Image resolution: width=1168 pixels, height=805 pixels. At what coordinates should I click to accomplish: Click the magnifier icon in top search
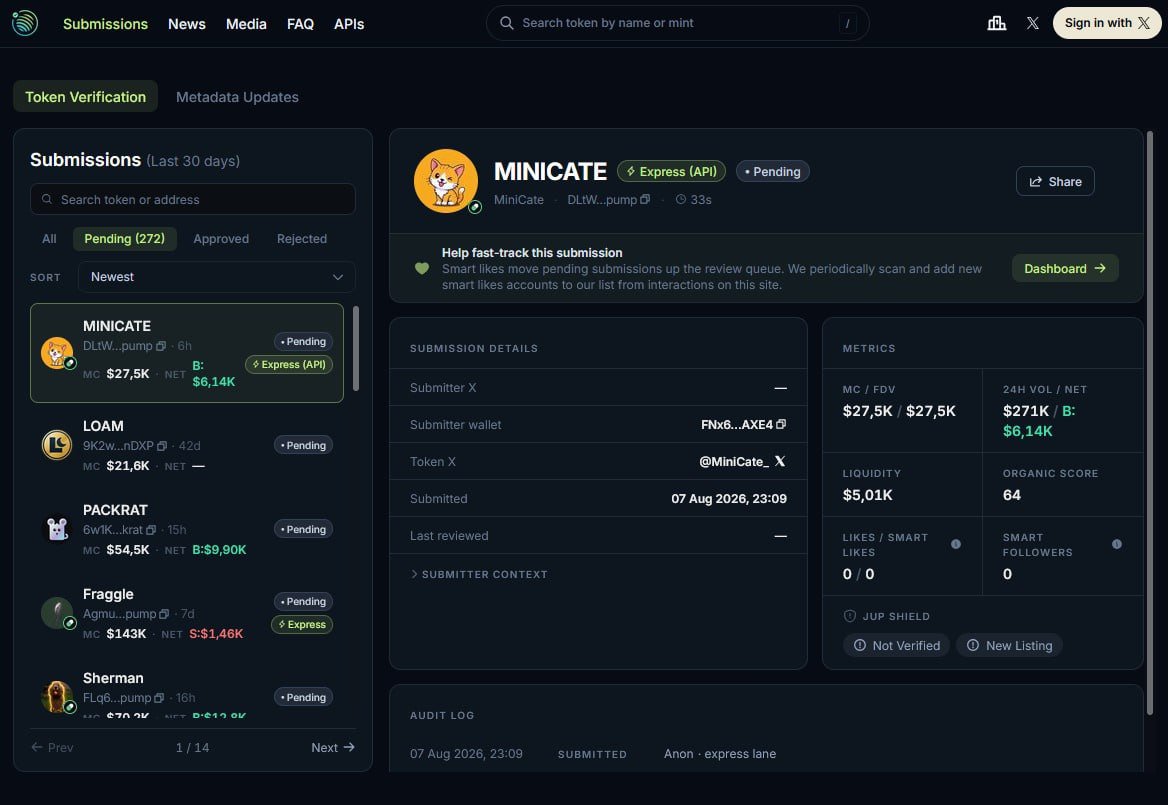(507, 23)
